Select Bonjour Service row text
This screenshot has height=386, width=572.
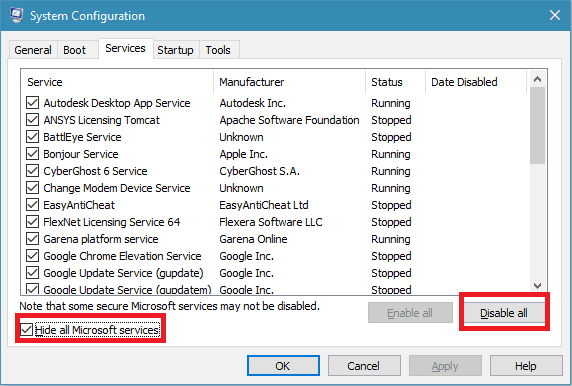coord(81,154)
